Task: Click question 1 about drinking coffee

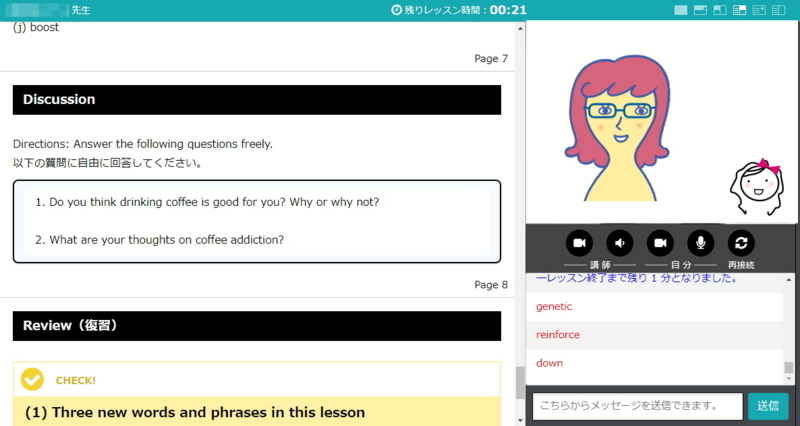Action: coord(207,202)
